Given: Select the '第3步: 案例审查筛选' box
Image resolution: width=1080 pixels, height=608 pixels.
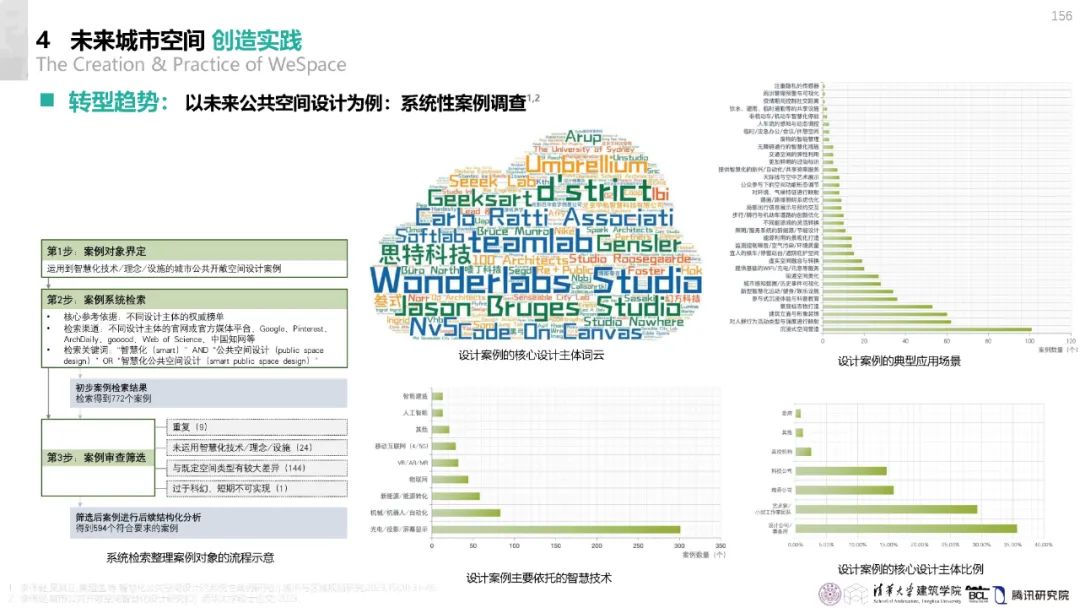Looking at the screenshot, I should click(x=98, y=457).
